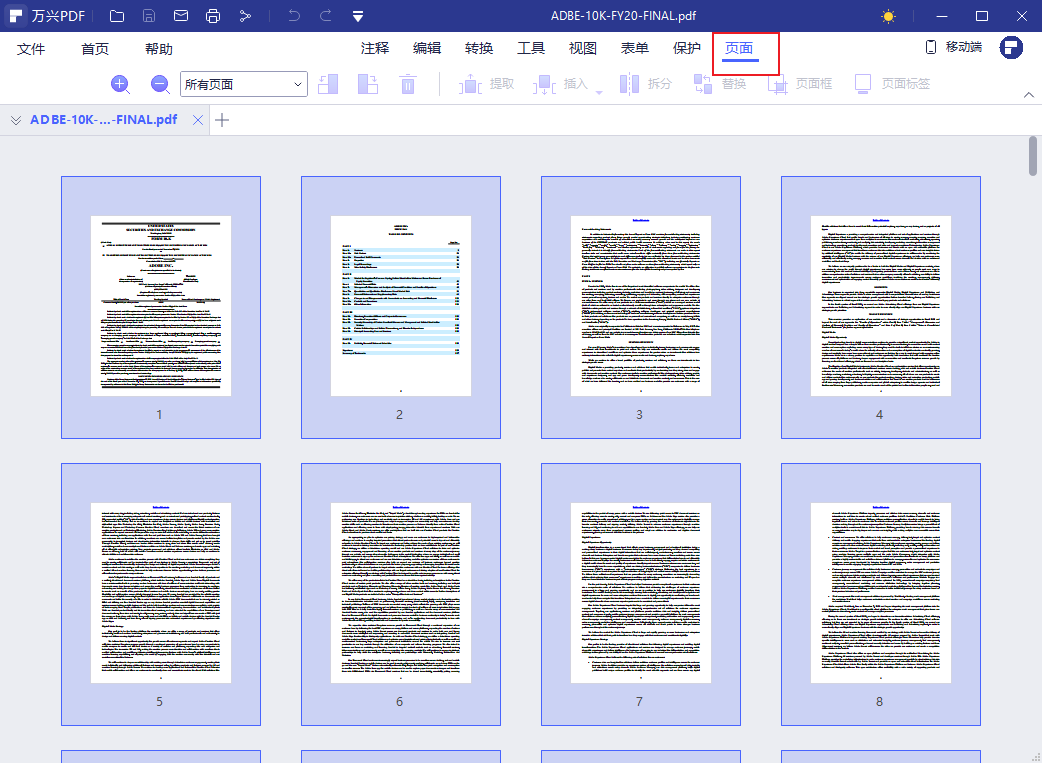Image resolution: width=1042 pixels, height=763 pixels.
Task: Click the zoom in magnifier icon
Action: pos(120,85)
